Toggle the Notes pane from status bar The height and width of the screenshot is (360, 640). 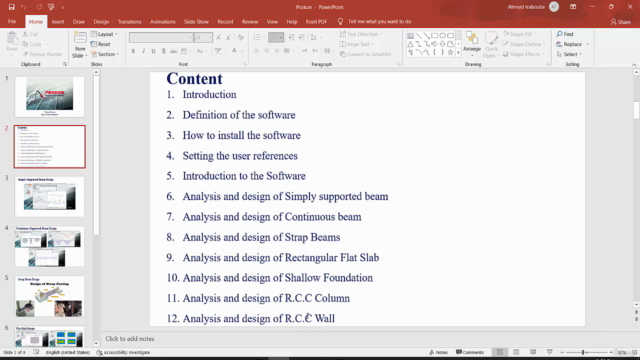438,352
